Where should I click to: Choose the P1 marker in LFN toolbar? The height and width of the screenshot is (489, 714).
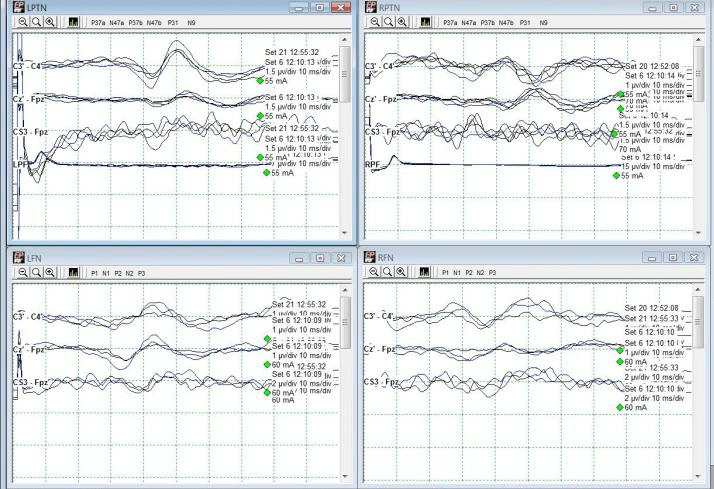pos(95,272)
